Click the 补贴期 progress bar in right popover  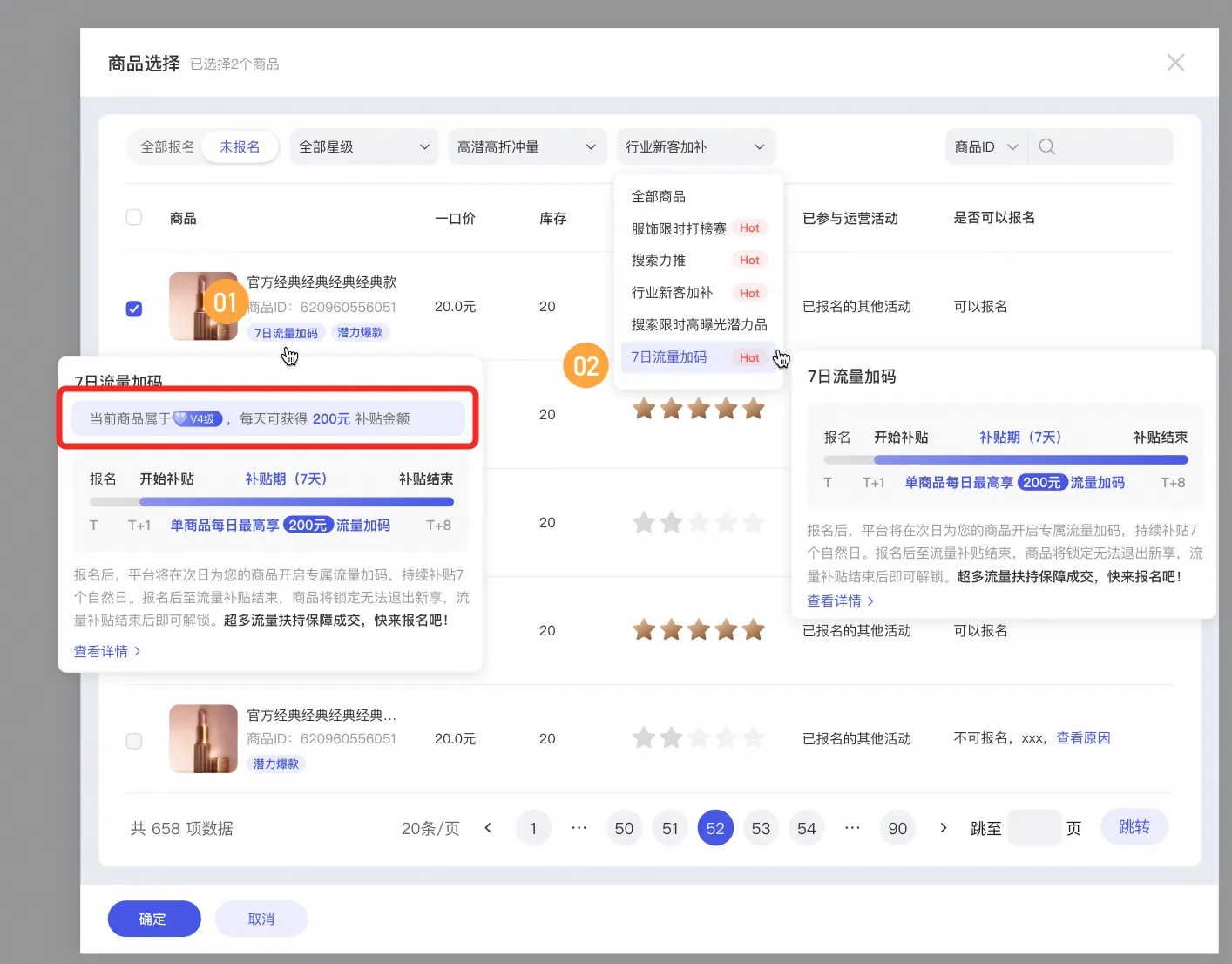[x=1031, y=459]
